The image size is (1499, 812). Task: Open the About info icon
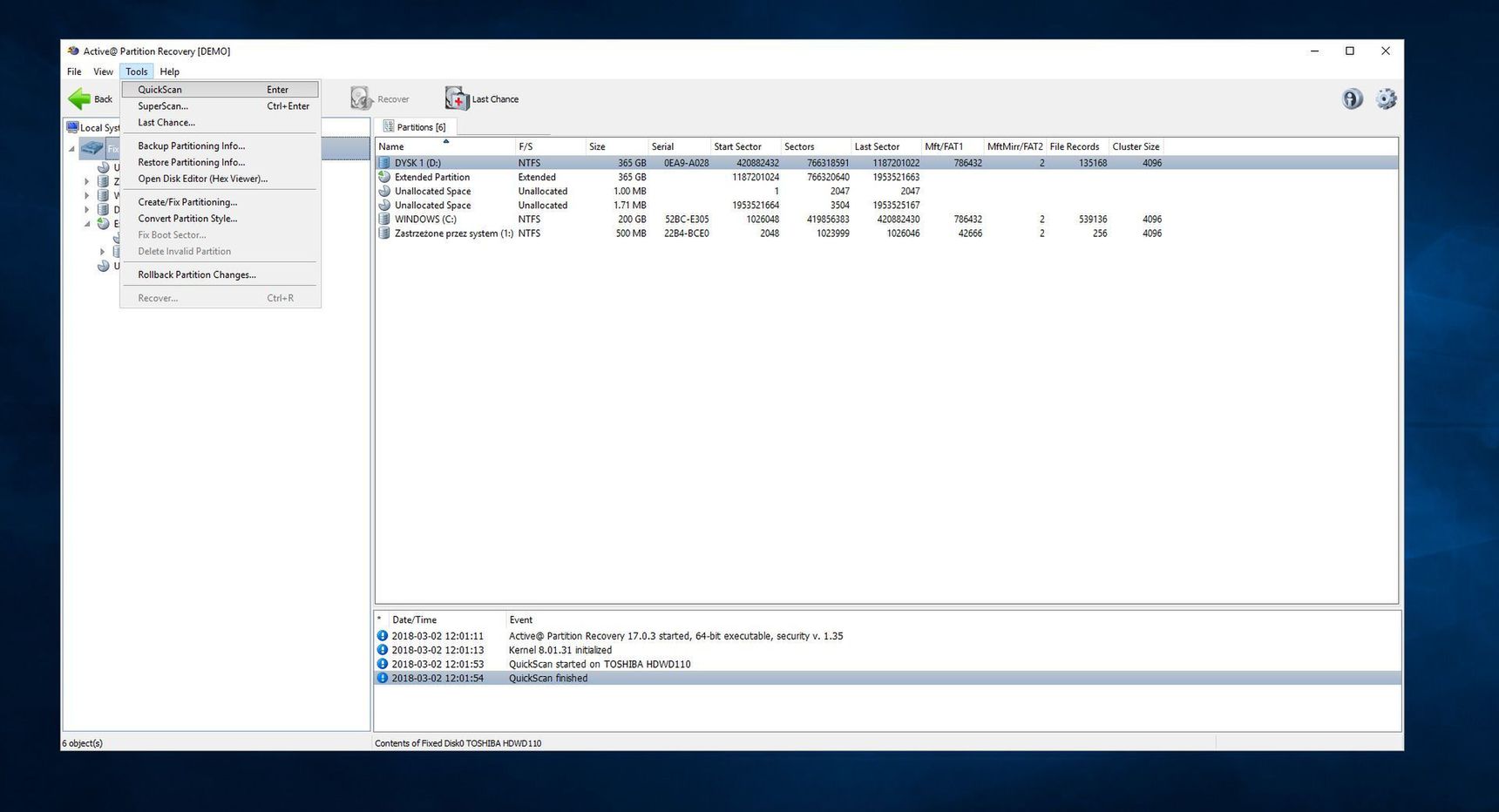[1352, 99]
